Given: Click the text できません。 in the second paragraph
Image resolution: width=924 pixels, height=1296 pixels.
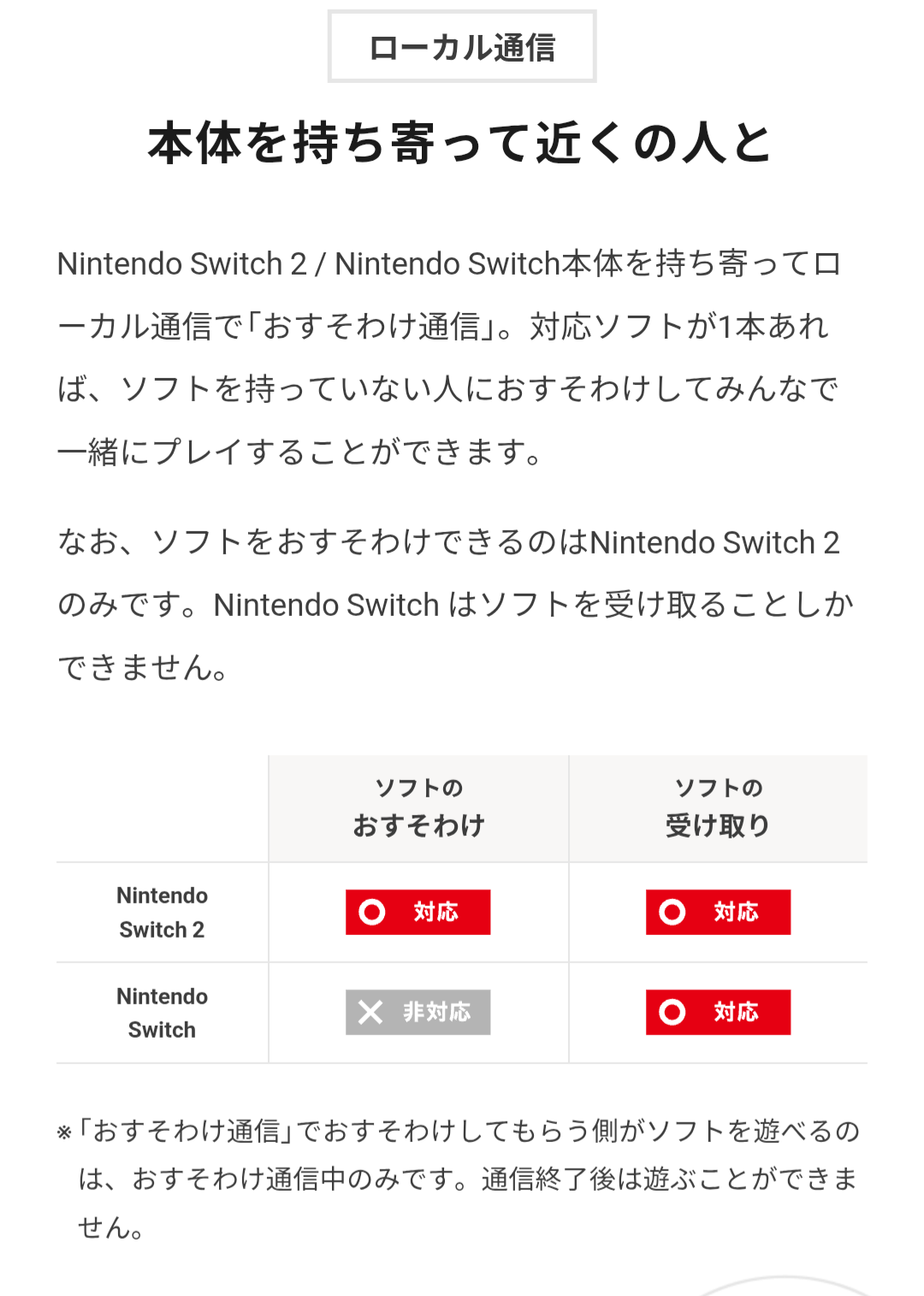Looking at the screenshot, I should pyautogui.click(x=142, y=667).
